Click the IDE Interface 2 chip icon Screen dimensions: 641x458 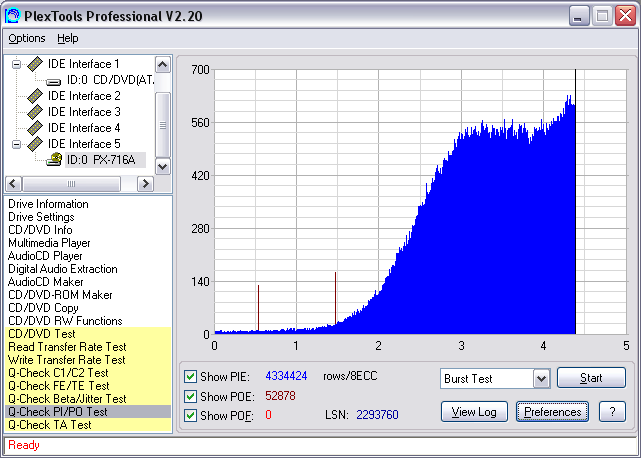coord(35,96)
